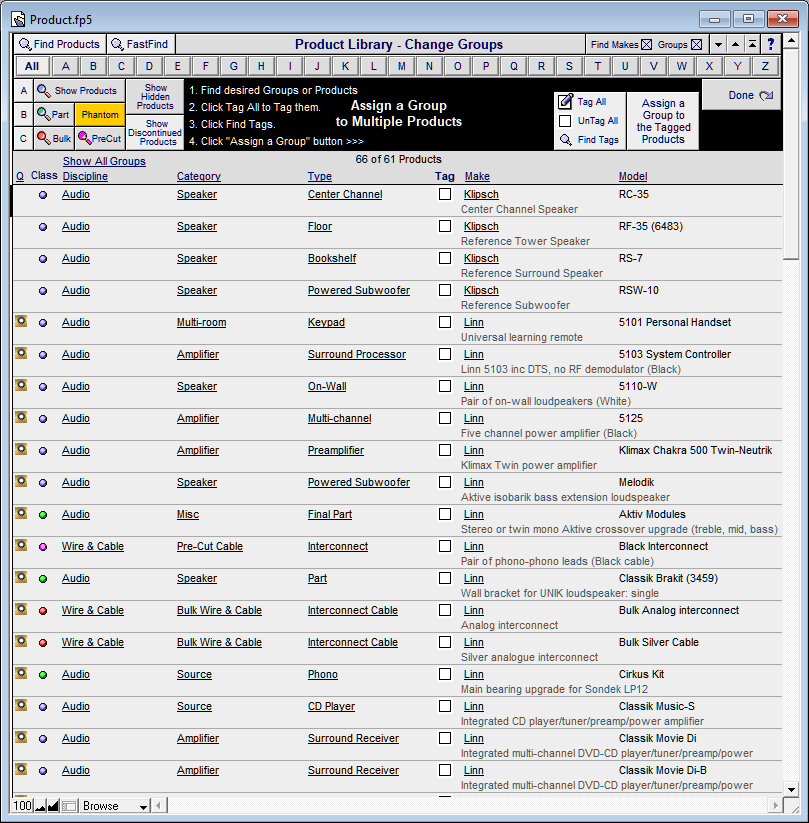The image size is (809, 823).
Task: Check the Tag box for 5103 System Controller
Action: coord(445,354)
